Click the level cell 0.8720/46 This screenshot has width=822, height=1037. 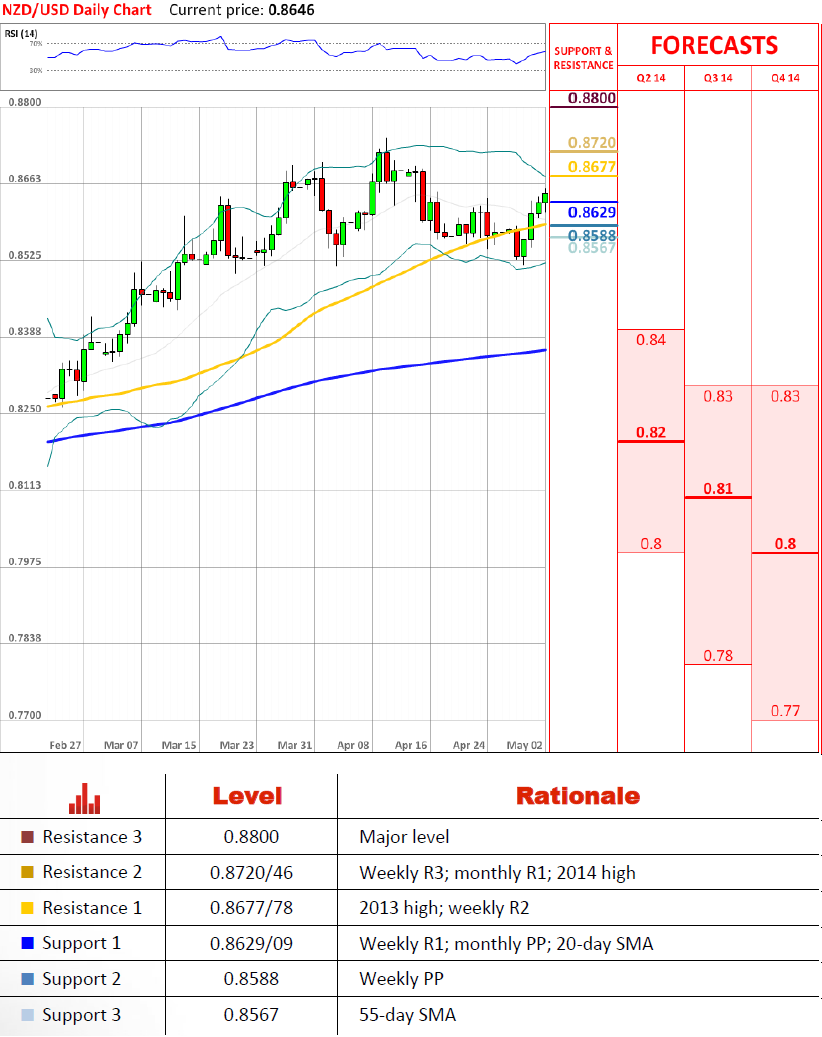click(251, 873)
